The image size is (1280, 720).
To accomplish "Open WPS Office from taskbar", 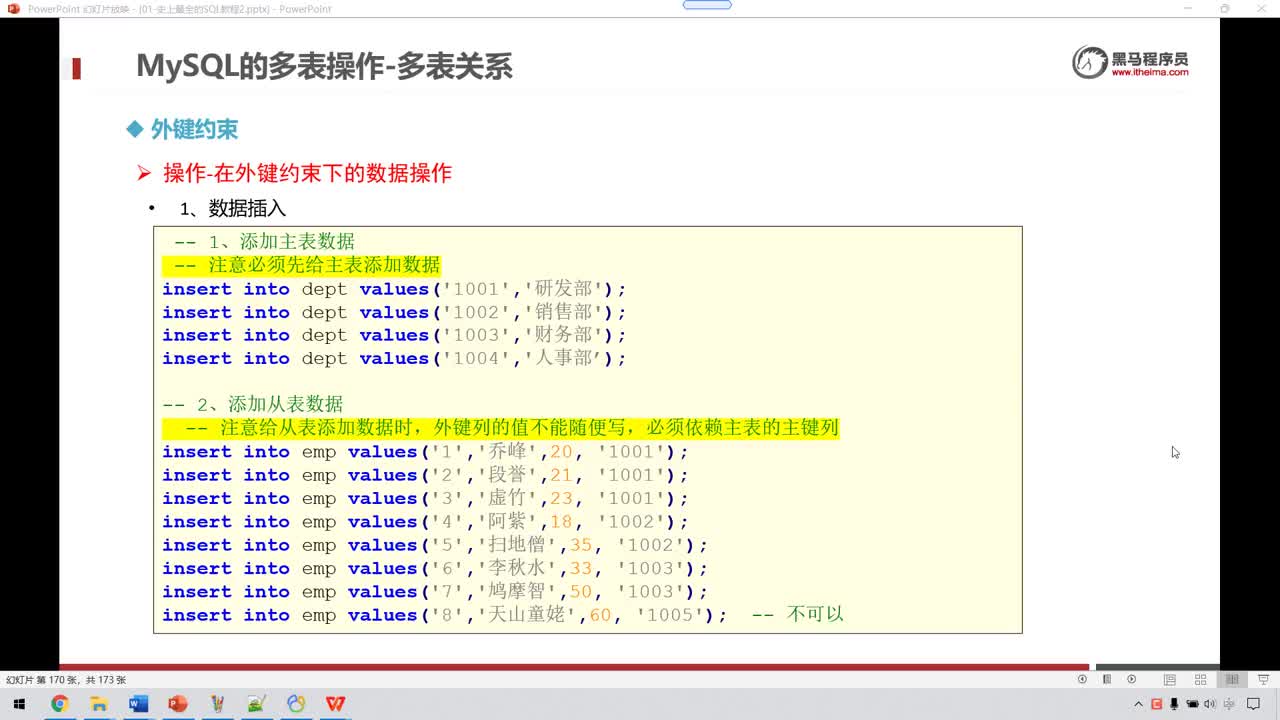I will pos(335,704).
